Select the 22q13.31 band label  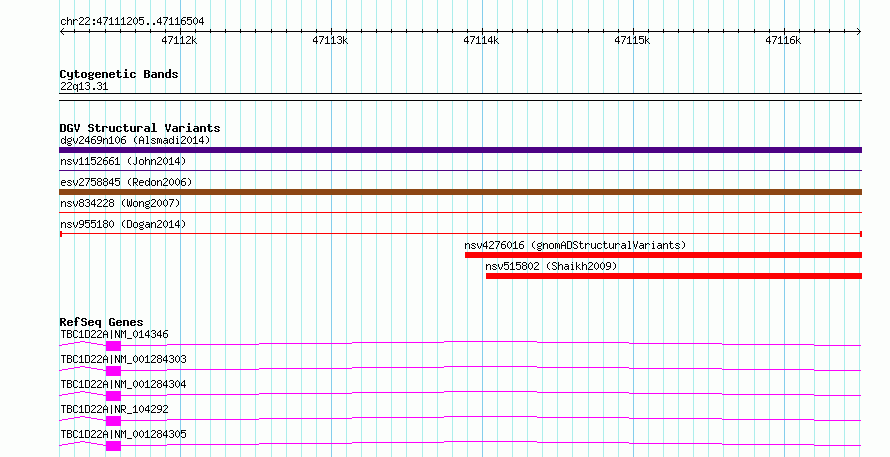click(x=84, y=87)
